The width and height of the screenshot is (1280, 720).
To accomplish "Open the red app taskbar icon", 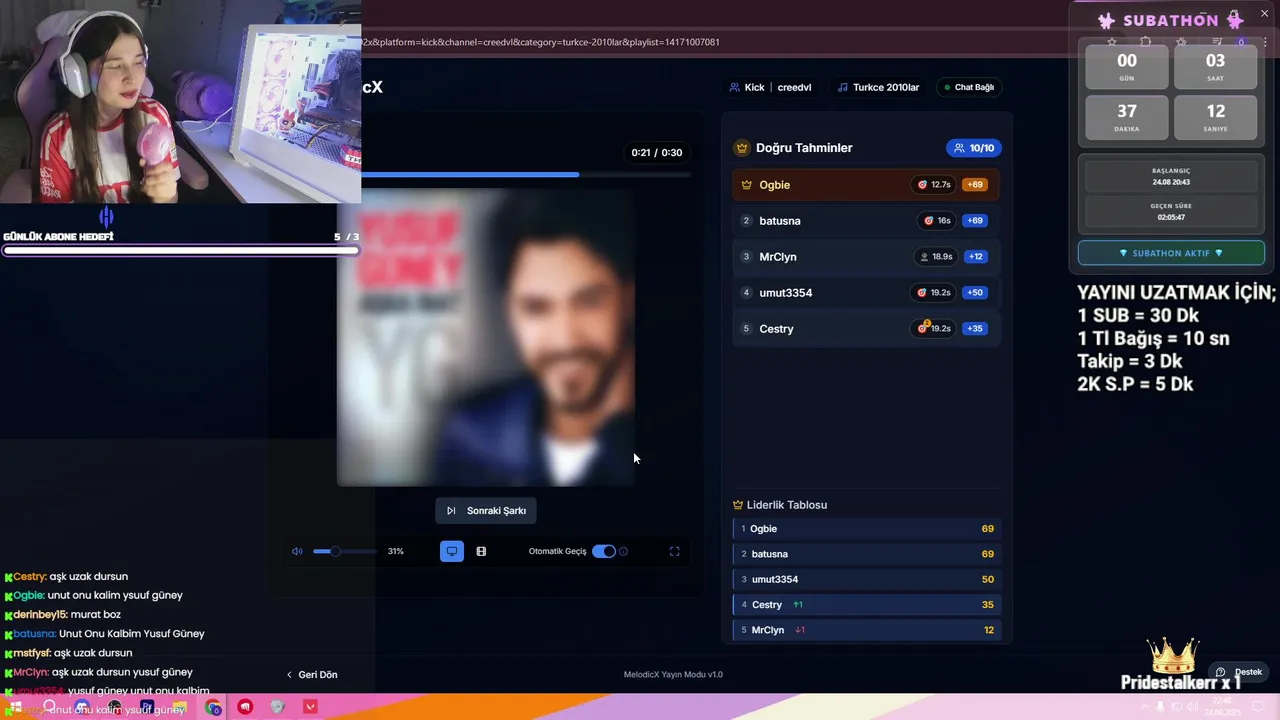I will [x=245, y=707].
